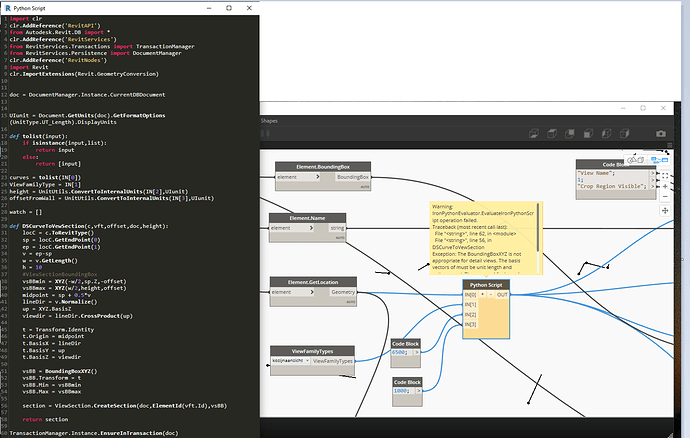The height and width of the screenshot is (438, 690).
Task: Click the zoom in plus icon
Action: 665,187
